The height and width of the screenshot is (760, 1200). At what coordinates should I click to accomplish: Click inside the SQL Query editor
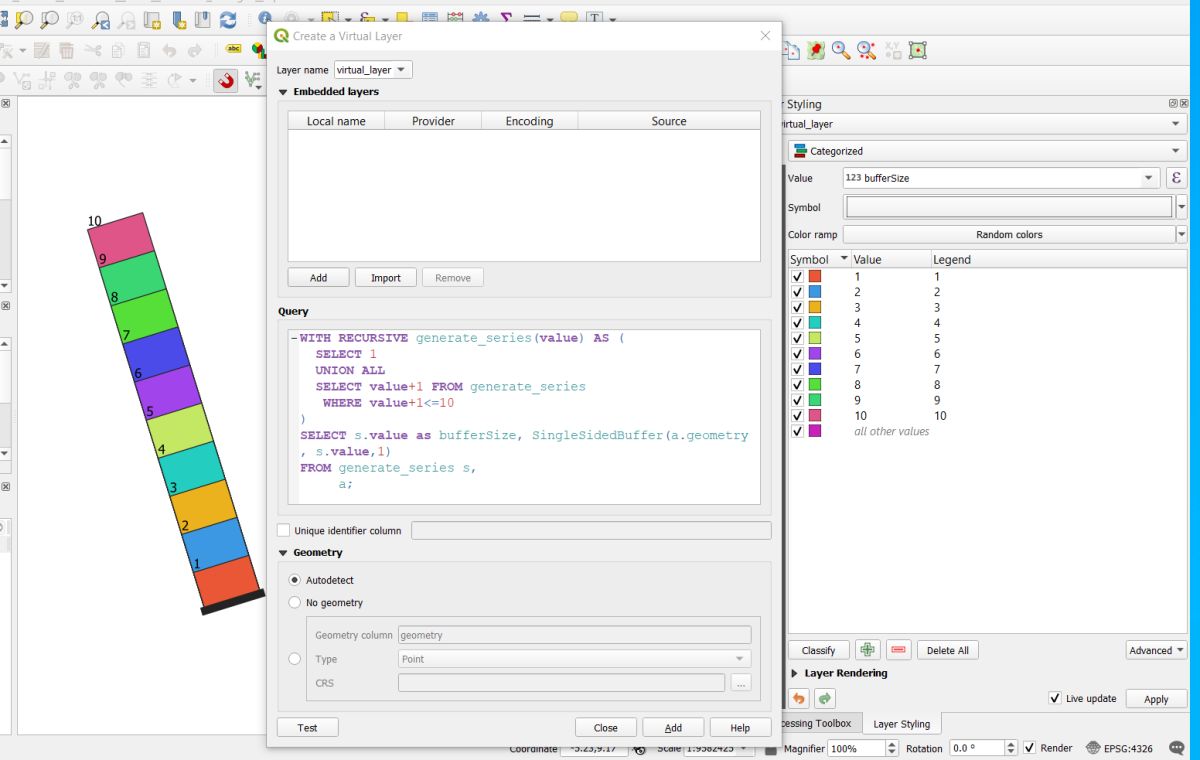524,415
